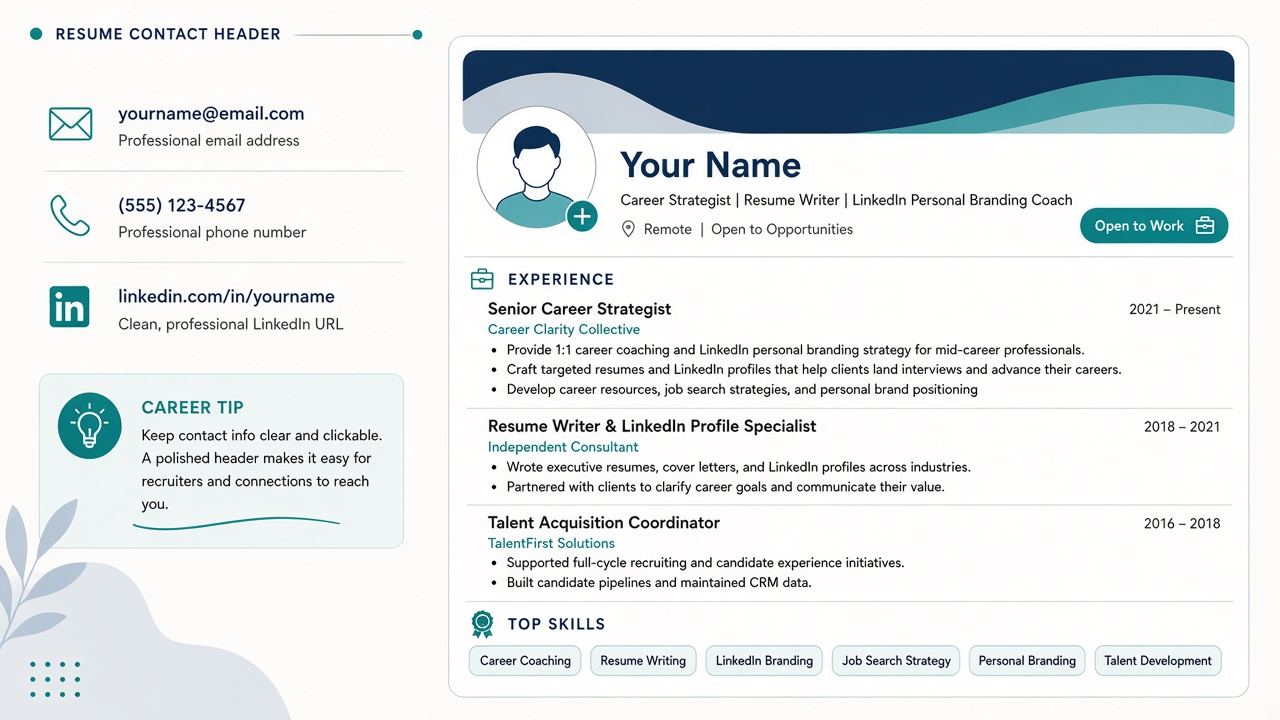Click the plus icon on profile photo

[x=582, y=216]
